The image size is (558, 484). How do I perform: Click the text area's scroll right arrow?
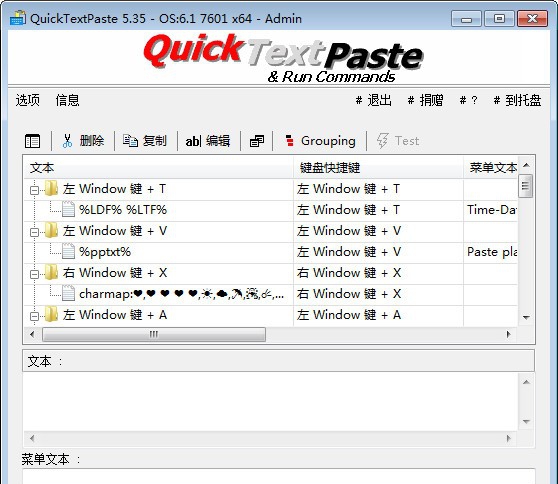click(x=509, y=438)
